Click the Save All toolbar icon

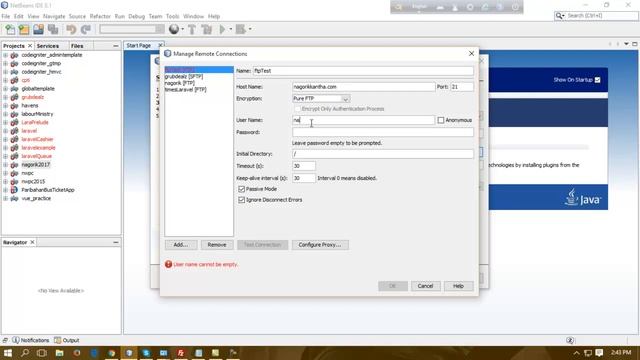[53, 29]
